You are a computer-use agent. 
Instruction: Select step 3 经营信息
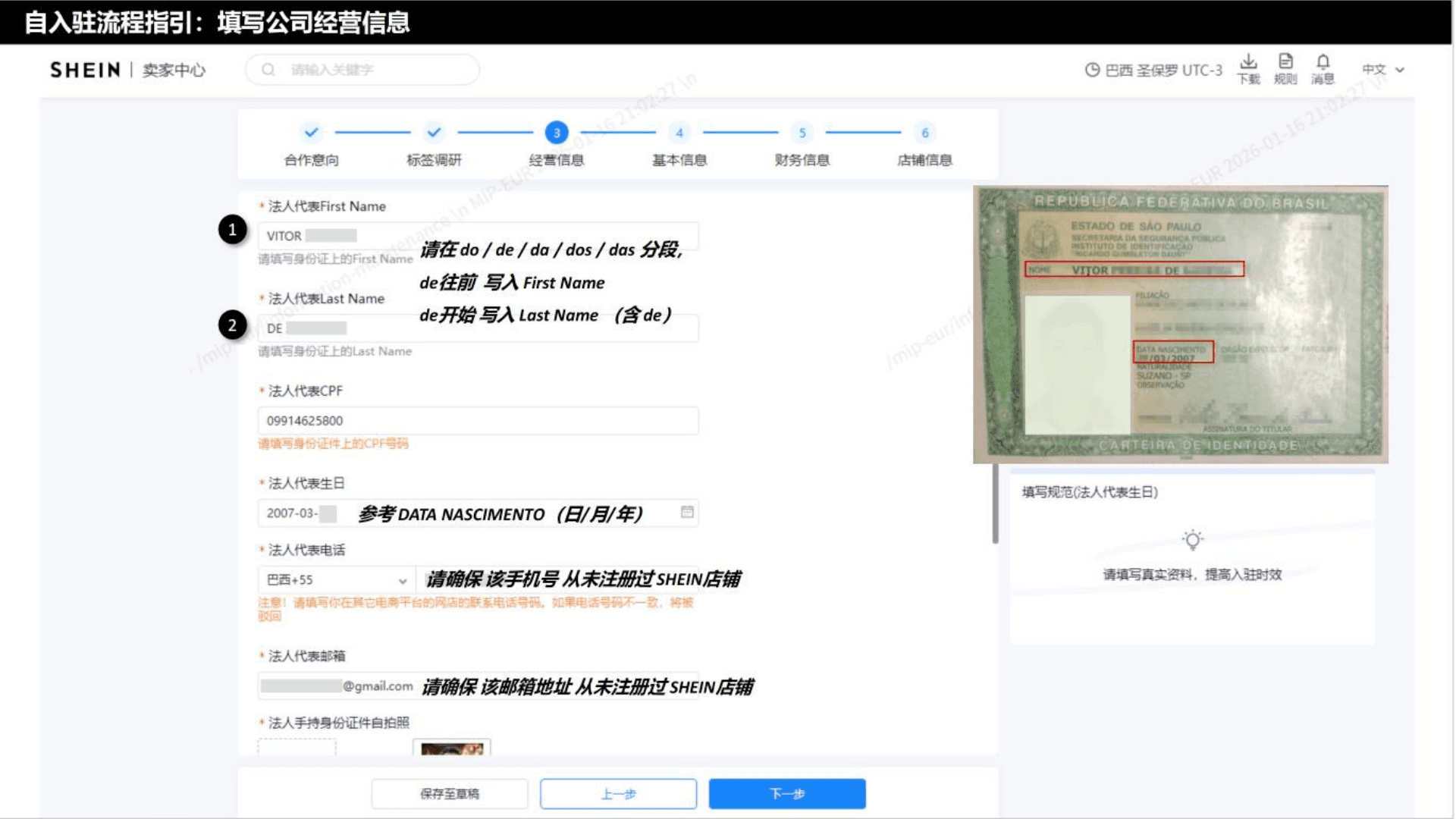557,144
